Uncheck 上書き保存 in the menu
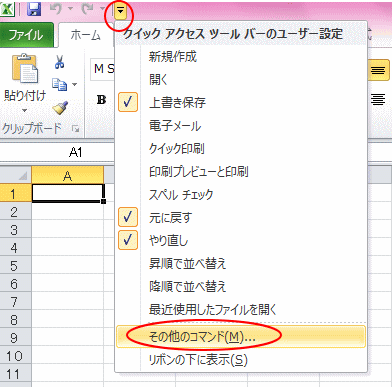The width and height of the screenshot is (392, 387). pyautogui.click(x=241, y=102)
